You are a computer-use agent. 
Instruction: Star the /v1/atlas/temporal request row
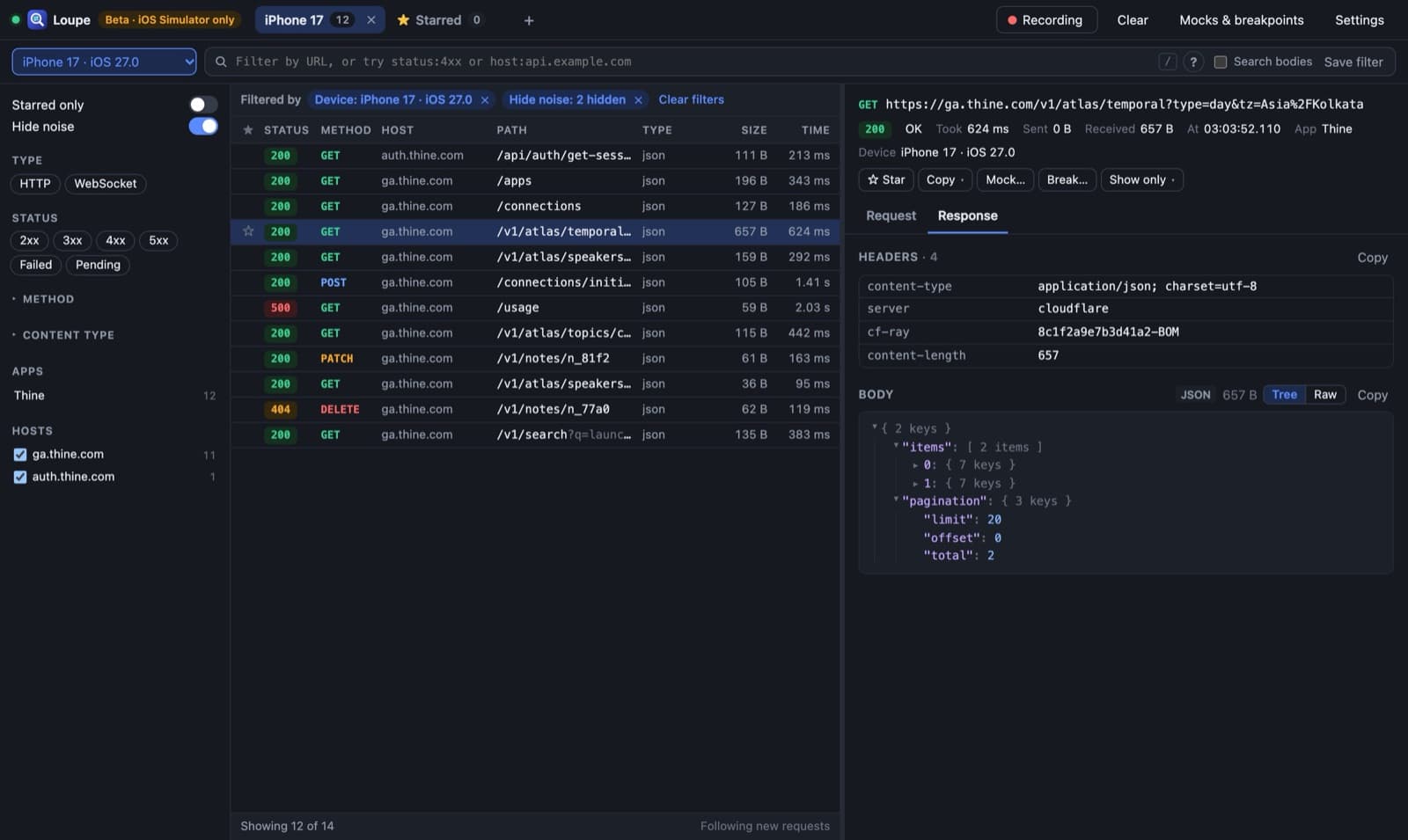248,231
